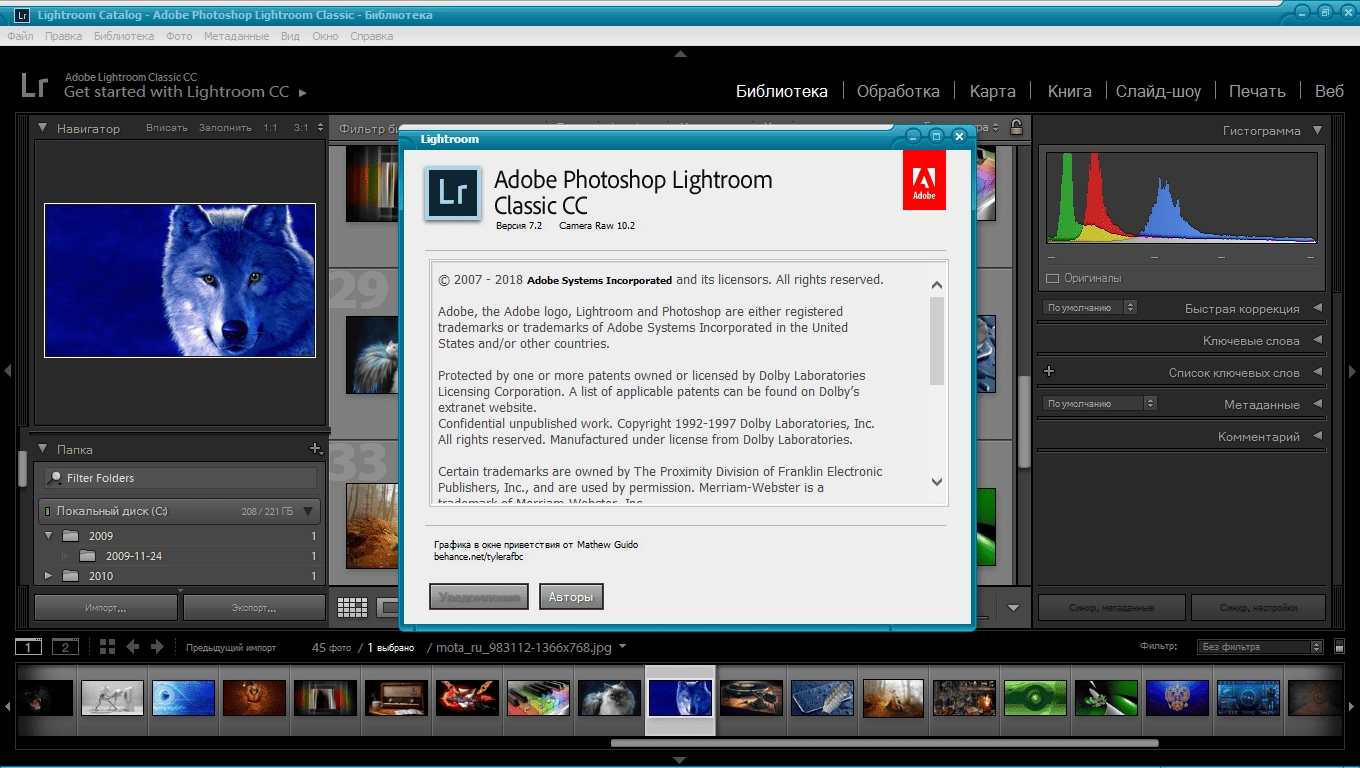The image size is (1360, 768).
Task: Expand the Комментарий panel
Action: [x=1317, y=436]
